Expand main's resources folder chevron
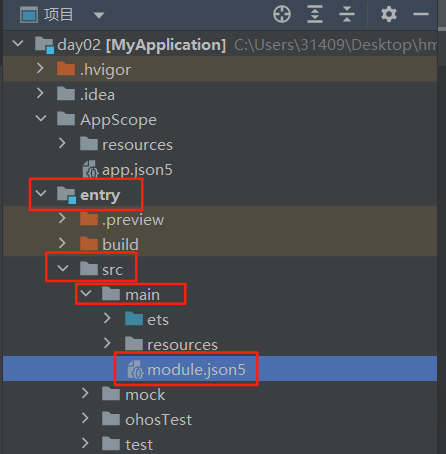 coord(107,343)
